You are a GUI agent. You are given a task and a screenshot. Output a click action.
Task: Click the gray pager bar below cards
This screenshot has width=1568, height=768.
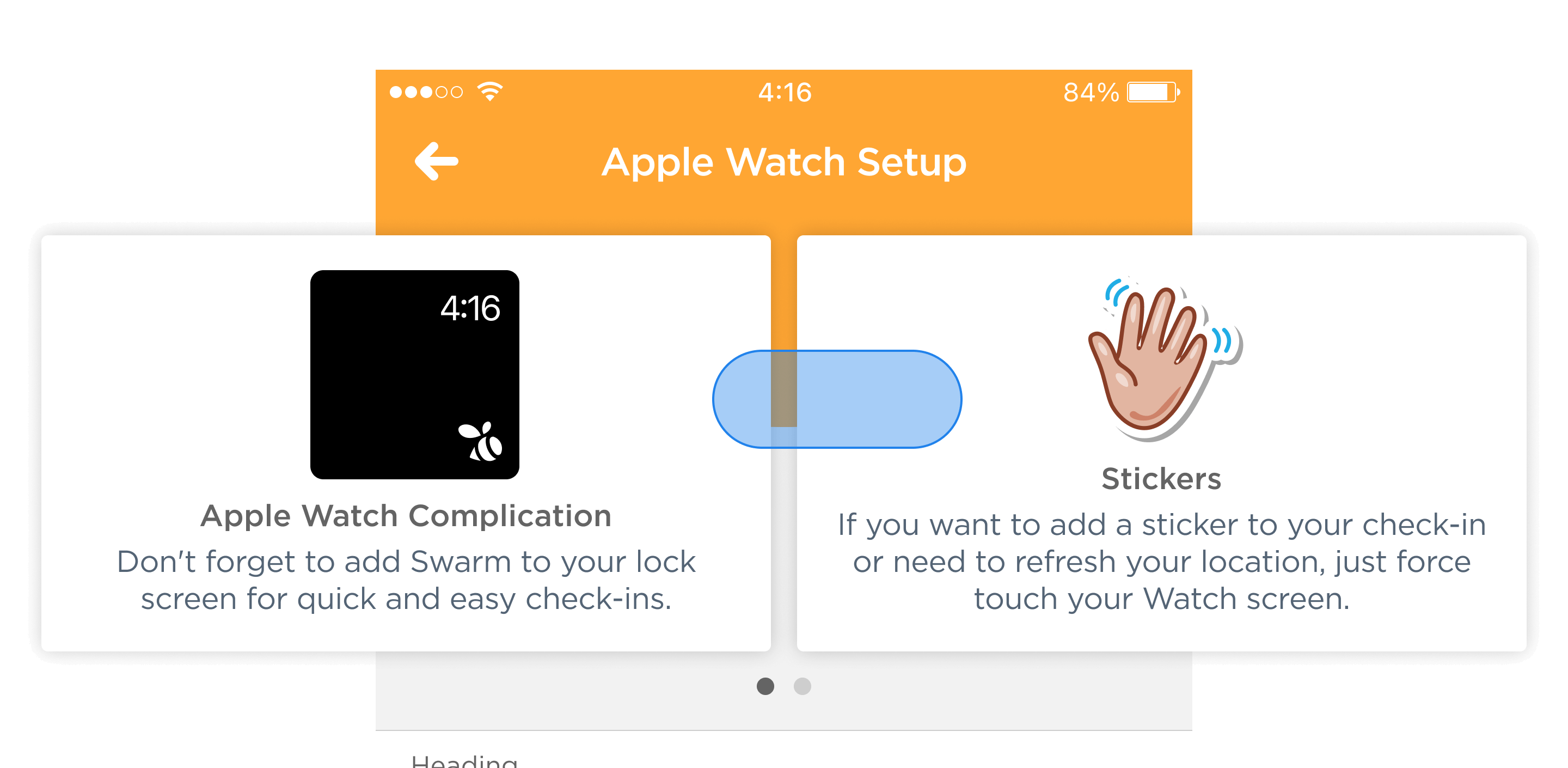click(x=784, y=691)
